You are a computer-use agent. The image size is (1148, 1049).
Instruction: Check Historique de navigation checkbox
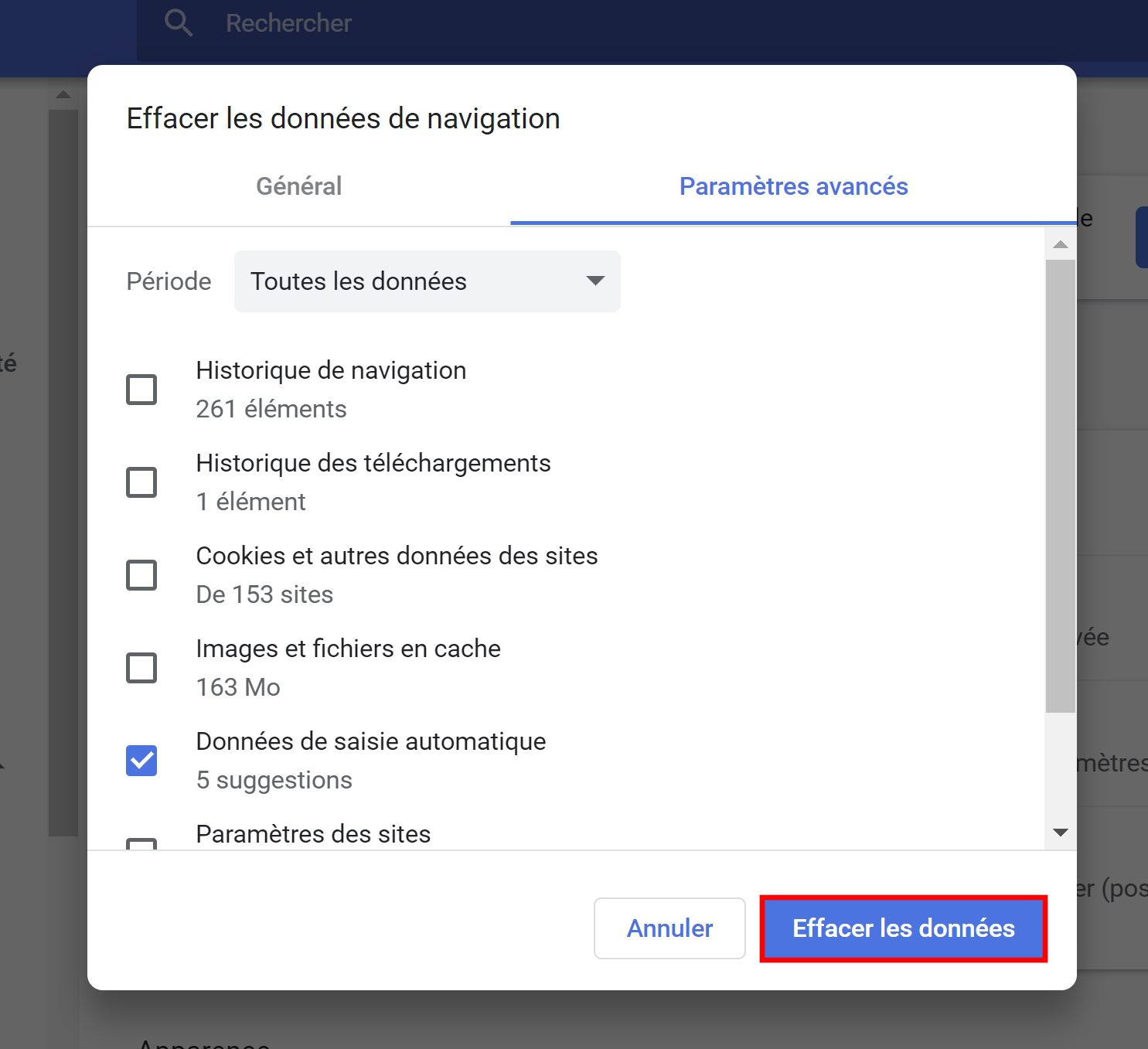click(141, 390)
